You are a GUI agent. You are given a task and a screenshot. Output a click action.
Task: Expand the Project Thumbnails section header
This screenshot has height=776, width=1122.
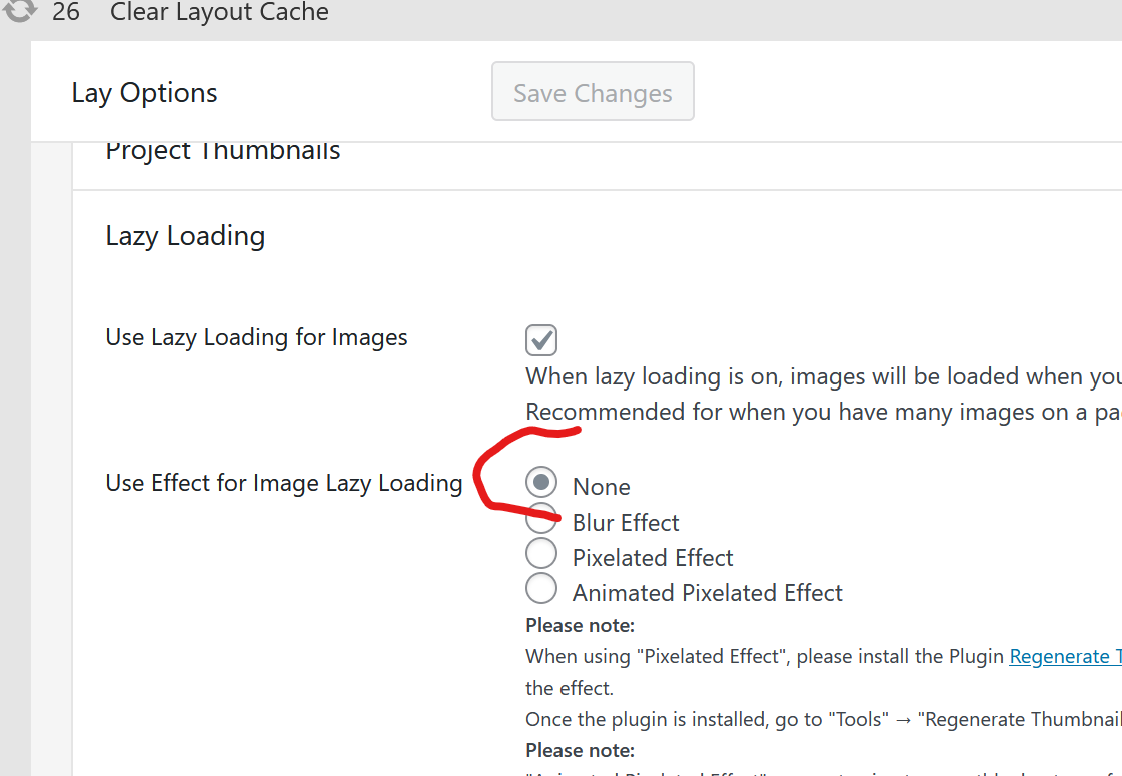click(x=223, y=152)
